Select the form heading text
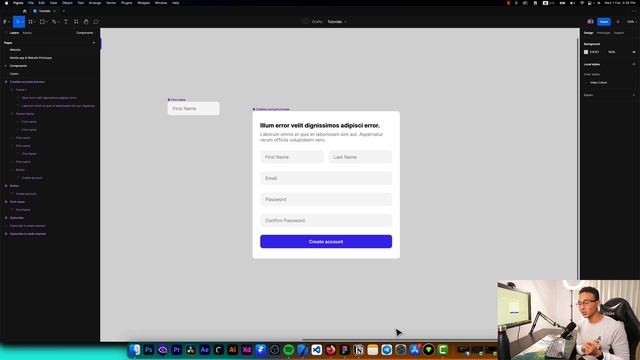Viewport: 640px width, 360px height. (320, 125)
